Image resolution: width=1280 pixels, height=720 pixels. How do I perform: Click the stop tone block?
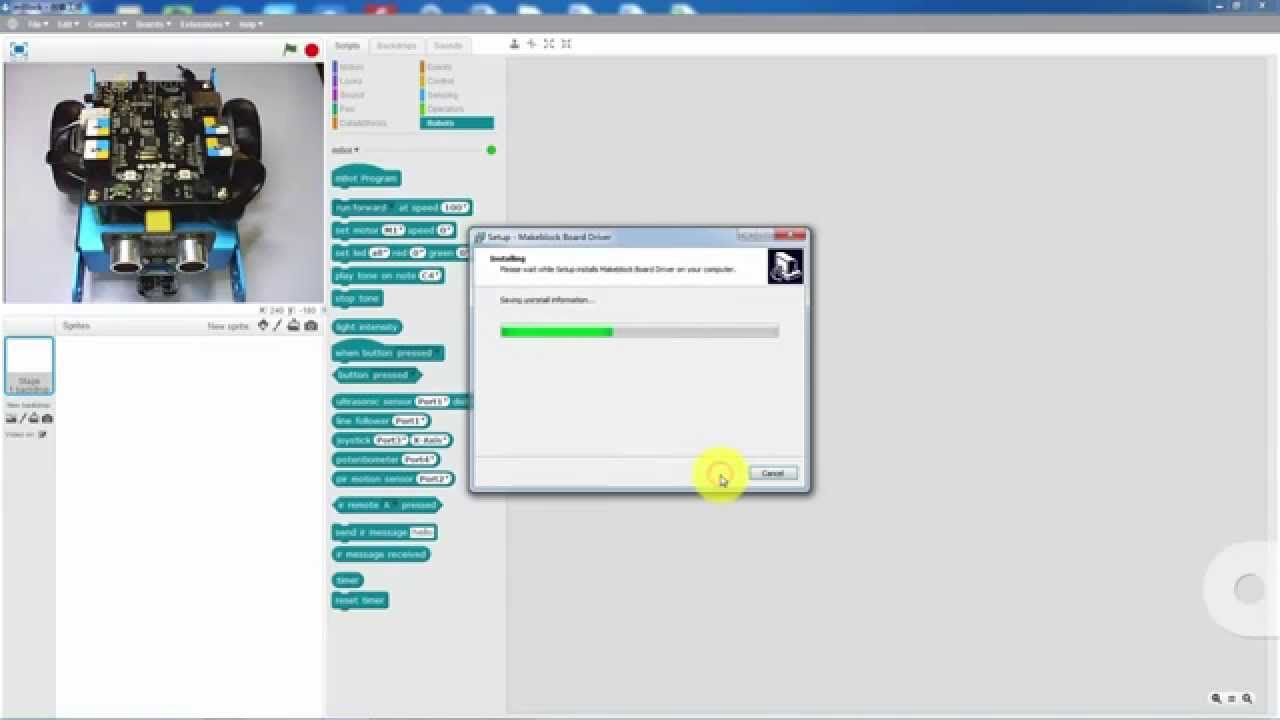coord(358,298)
